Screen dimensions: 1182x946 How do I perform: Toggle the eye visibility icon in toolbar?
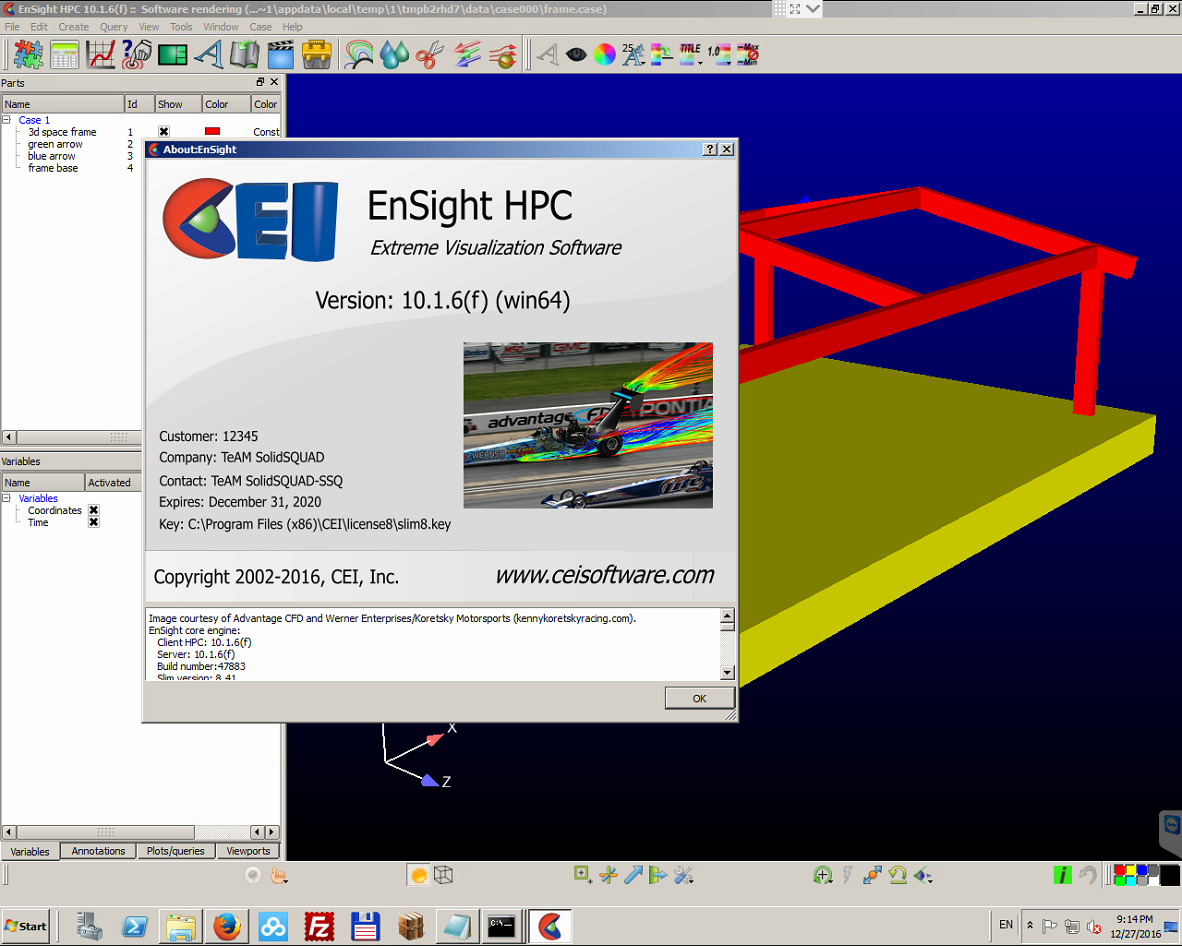(x=576, y=54)
